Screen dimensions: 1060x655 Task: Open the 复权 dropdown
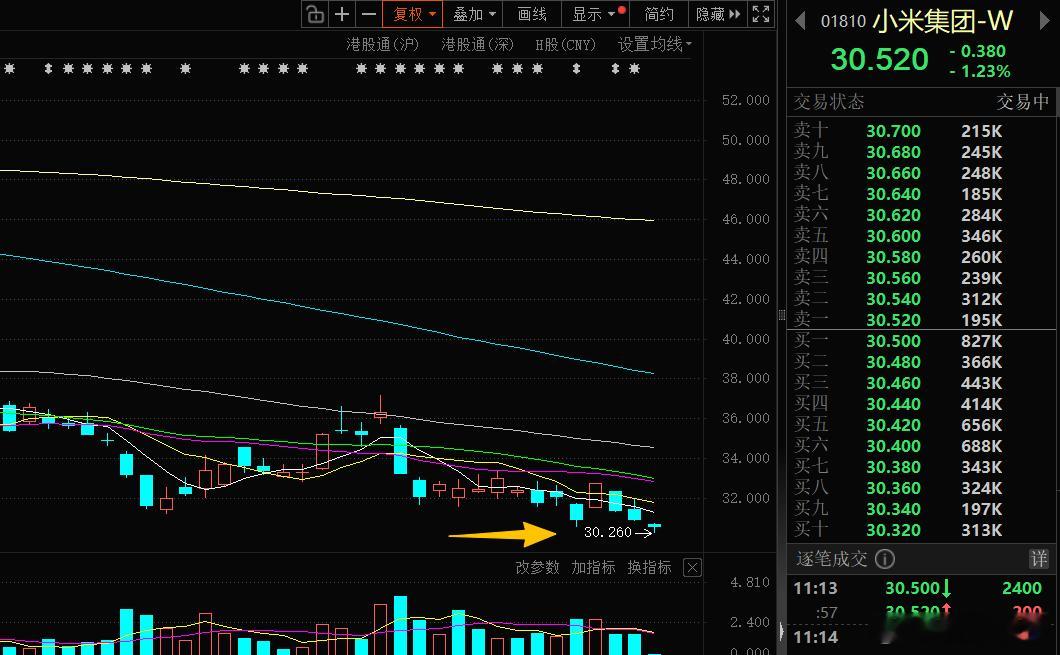(413, 14)
